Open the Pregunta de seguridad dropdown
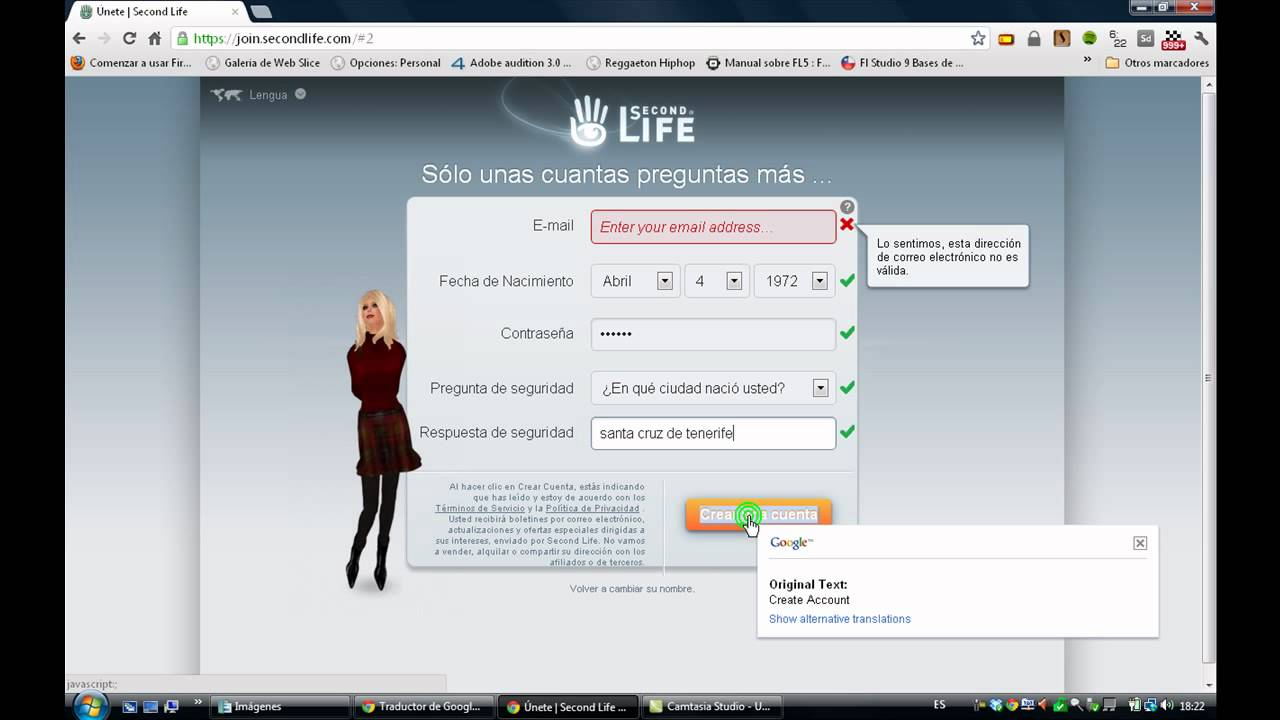 713,388
